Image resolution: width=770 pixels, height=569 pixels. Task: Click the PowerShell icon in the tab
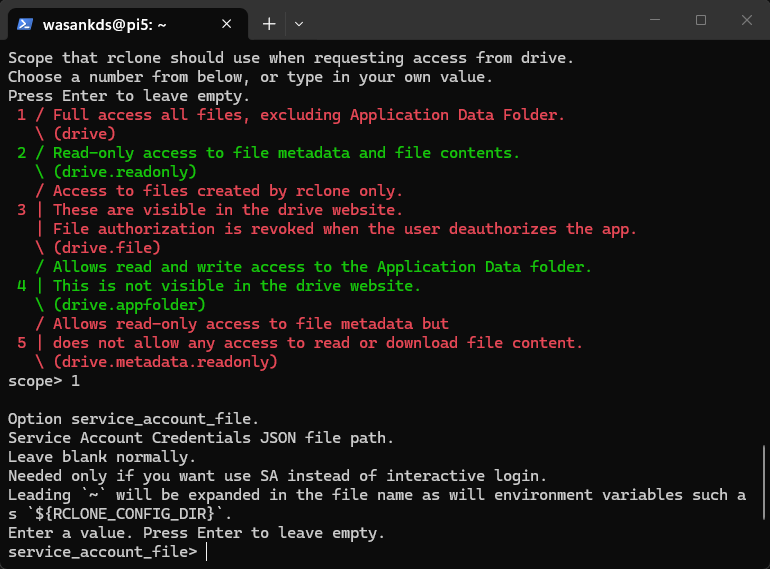(x=25, y=24)
